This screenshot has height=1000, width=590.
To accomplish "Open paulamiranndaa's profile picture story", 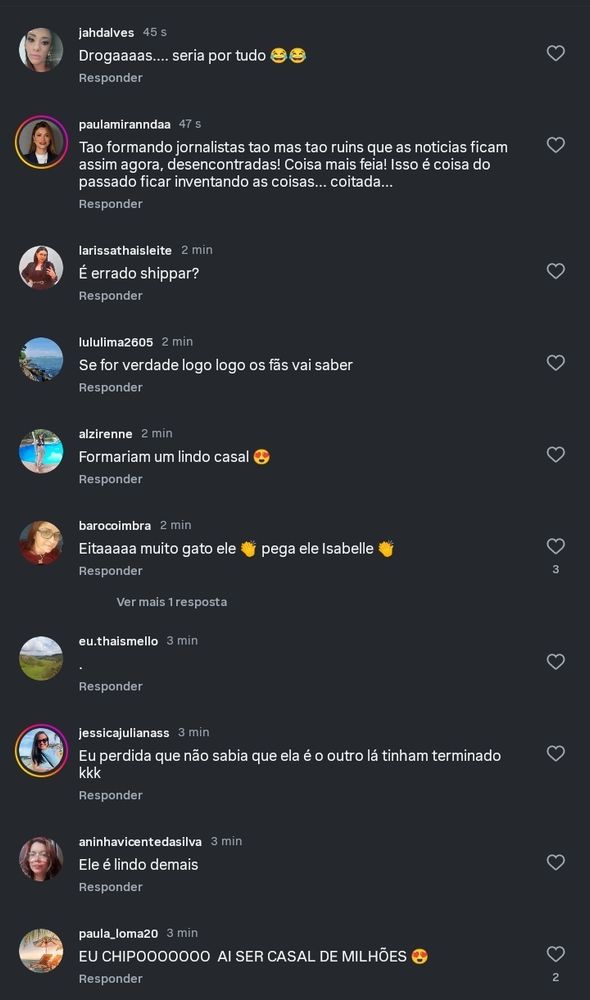I will (41, 142).
